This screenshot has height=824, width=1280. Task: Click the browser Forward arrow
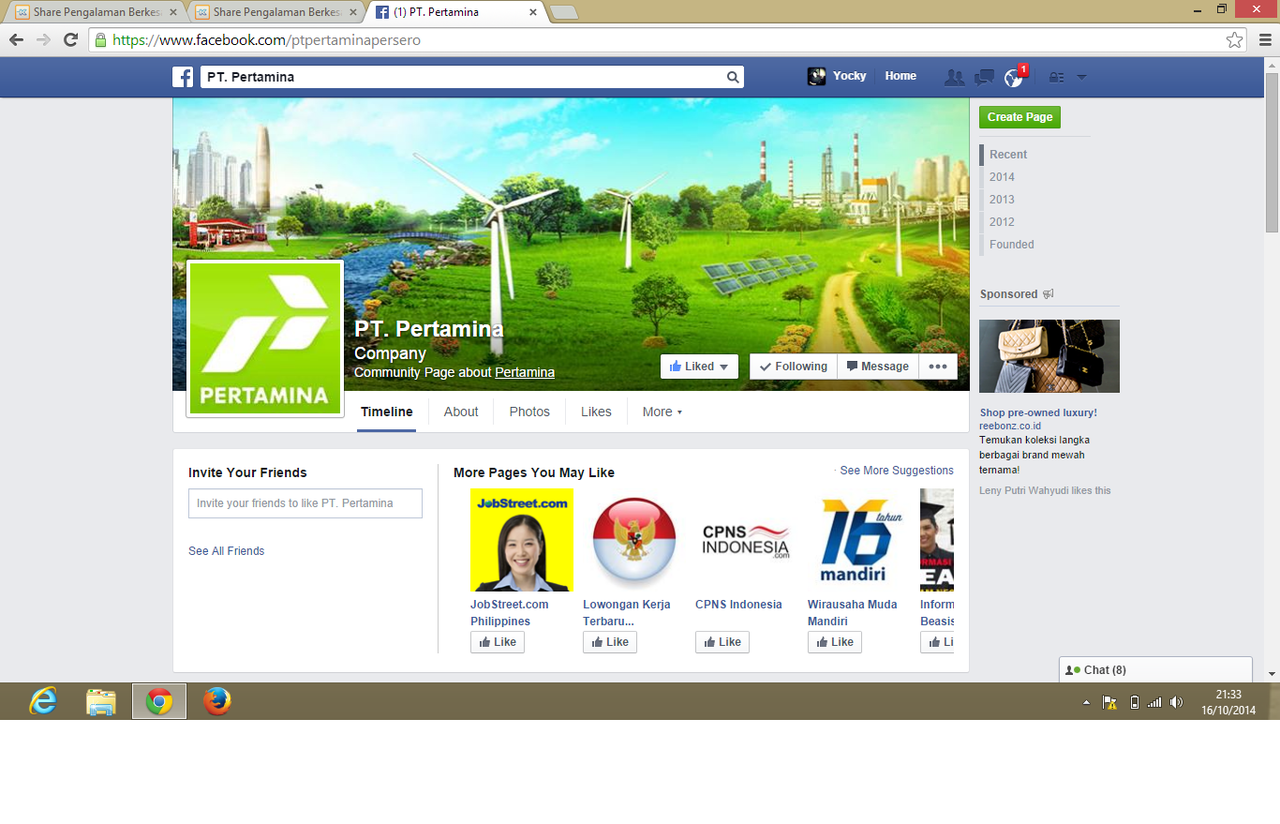pyautogui.click(x=43, y=40)
